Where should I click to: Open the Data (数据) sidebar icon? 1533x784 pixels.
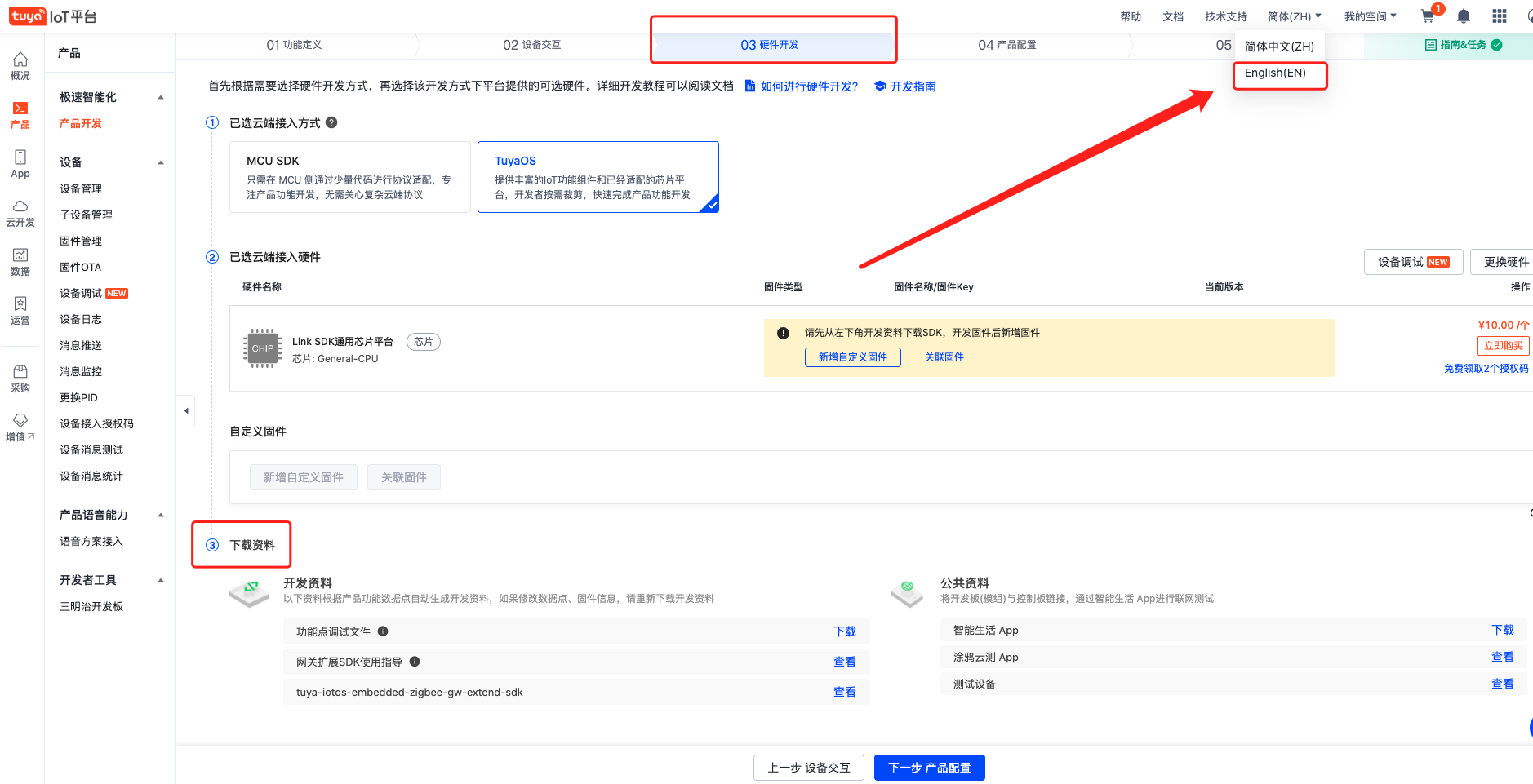[20, 262]
